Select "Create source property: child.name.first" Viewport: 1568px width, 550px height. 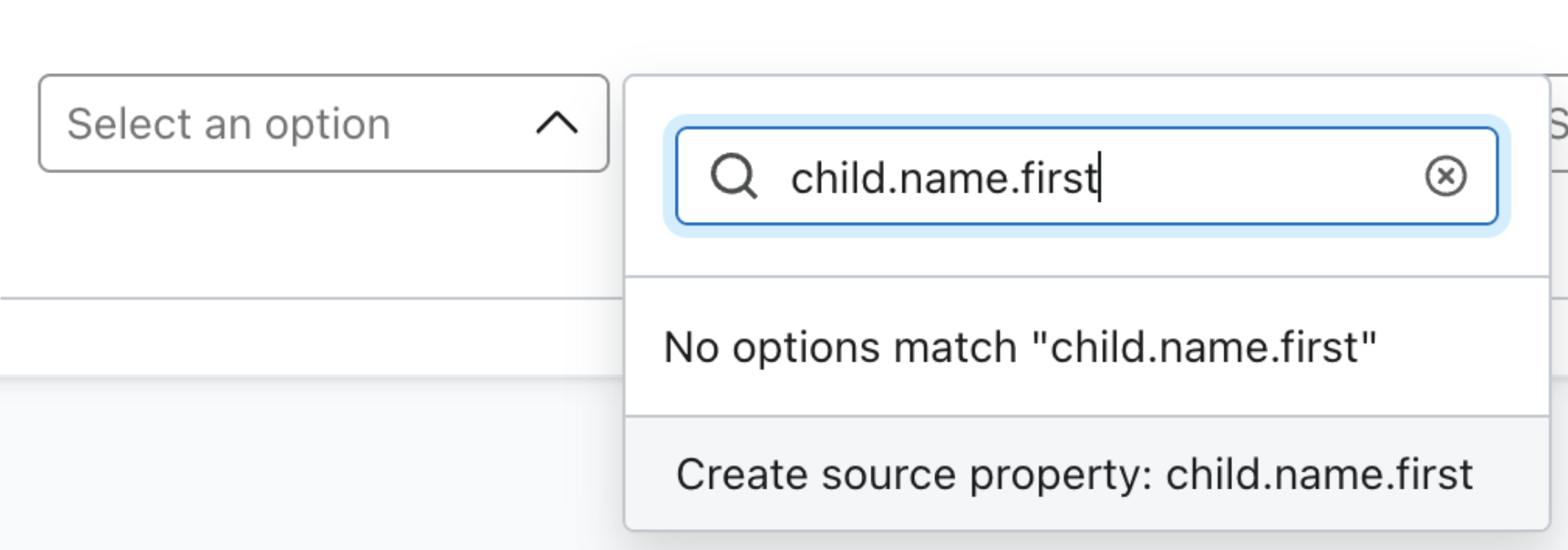pyautogui.click(x=1074, y=474)
